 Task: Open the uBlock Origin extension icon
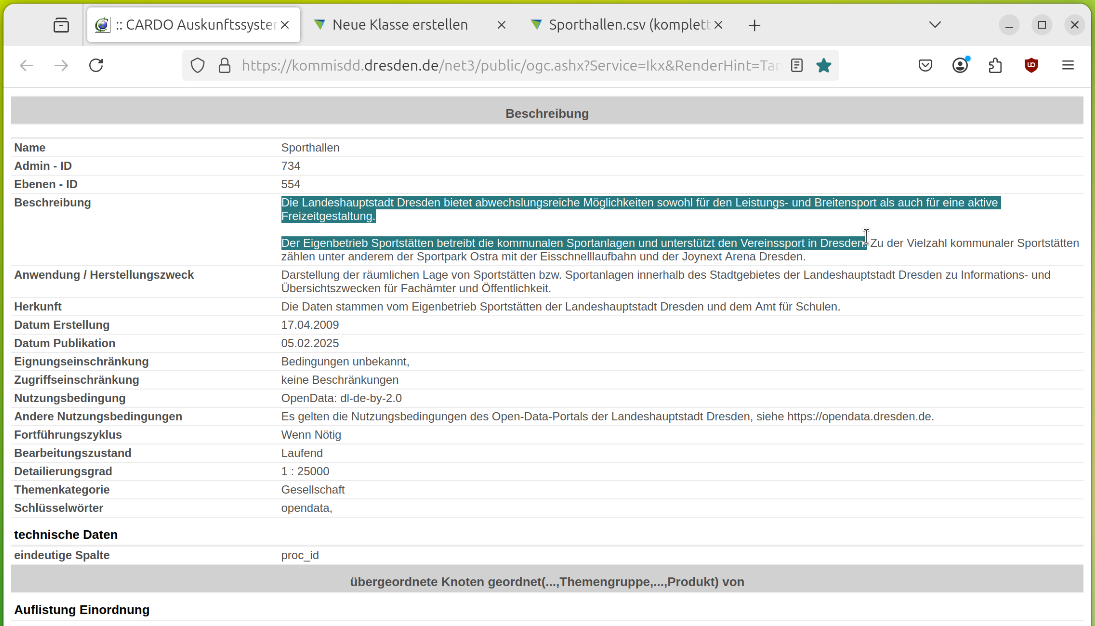pyautogui.click(x=1031, y=66)
